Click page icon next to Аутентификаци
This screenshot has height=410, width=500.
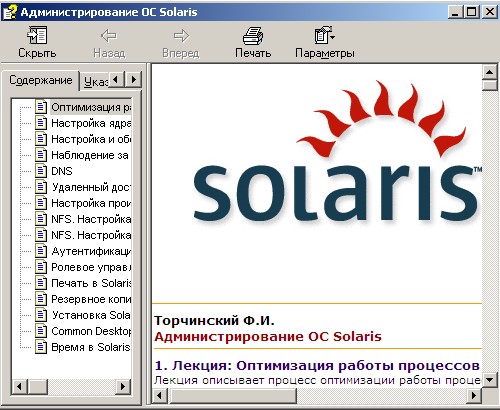41,251
